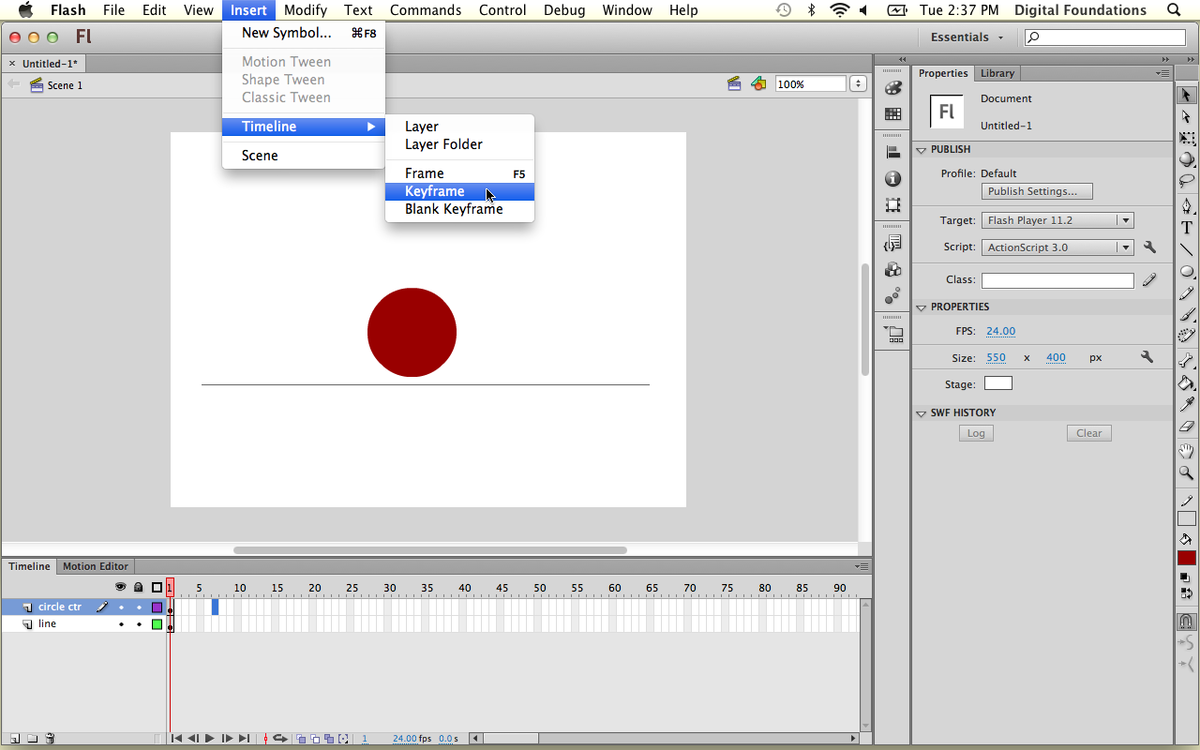Click the New Layer icon in timeline
Viewport: 1200px width, 750px height.
[x=15, y=739]
